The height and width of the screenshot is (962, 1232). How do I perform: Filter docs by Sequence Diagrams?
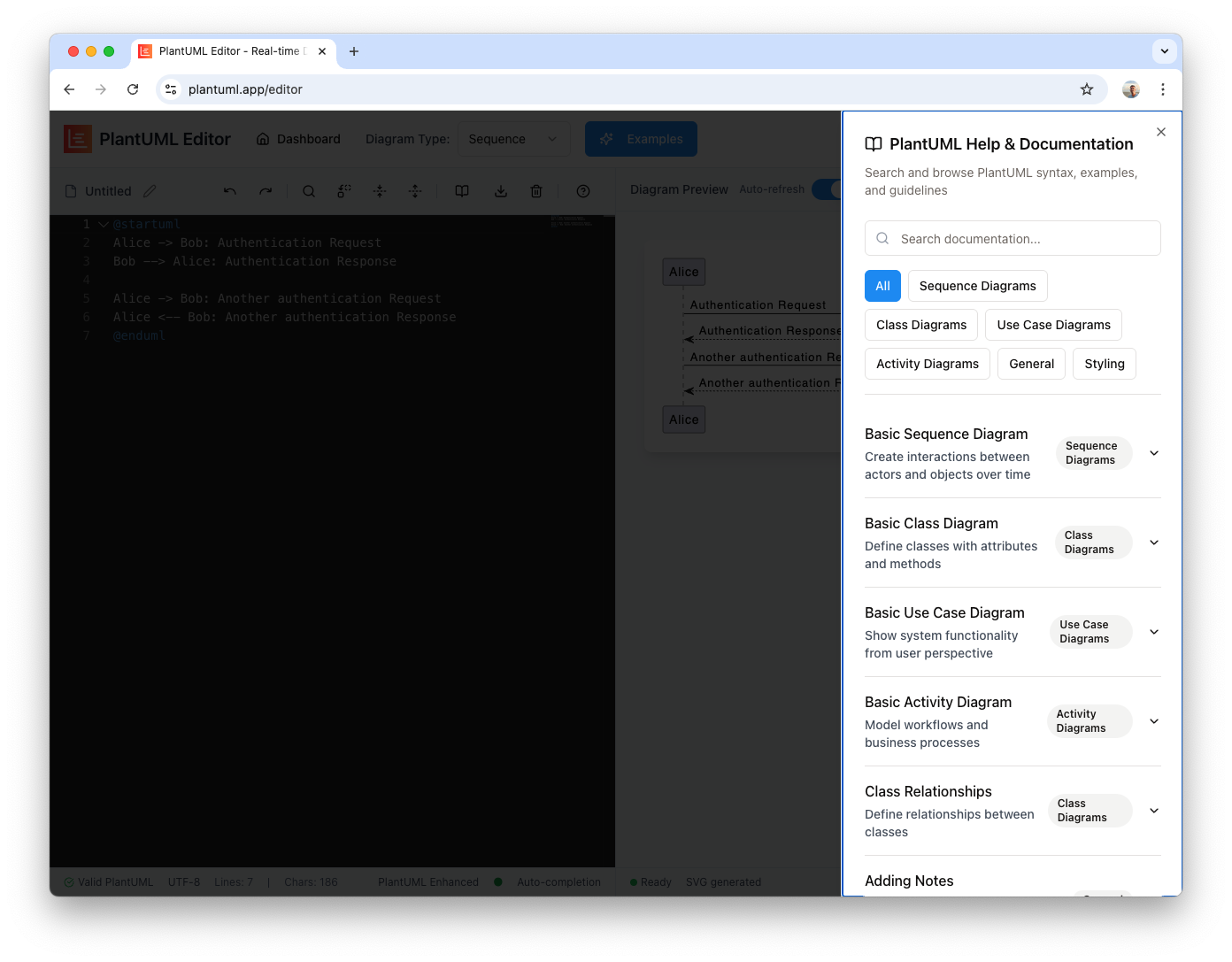click(x=977, y=286)
